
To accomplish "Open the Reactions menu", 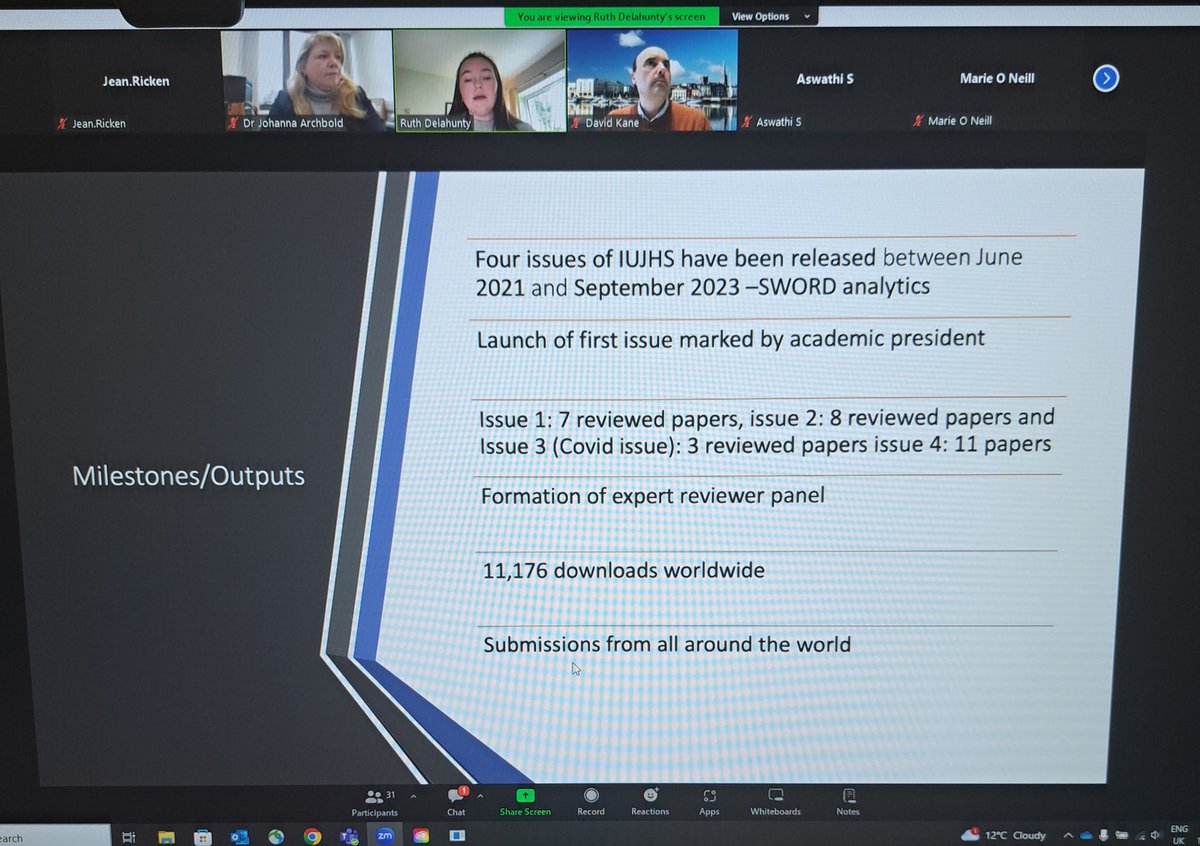I will 650,801.
